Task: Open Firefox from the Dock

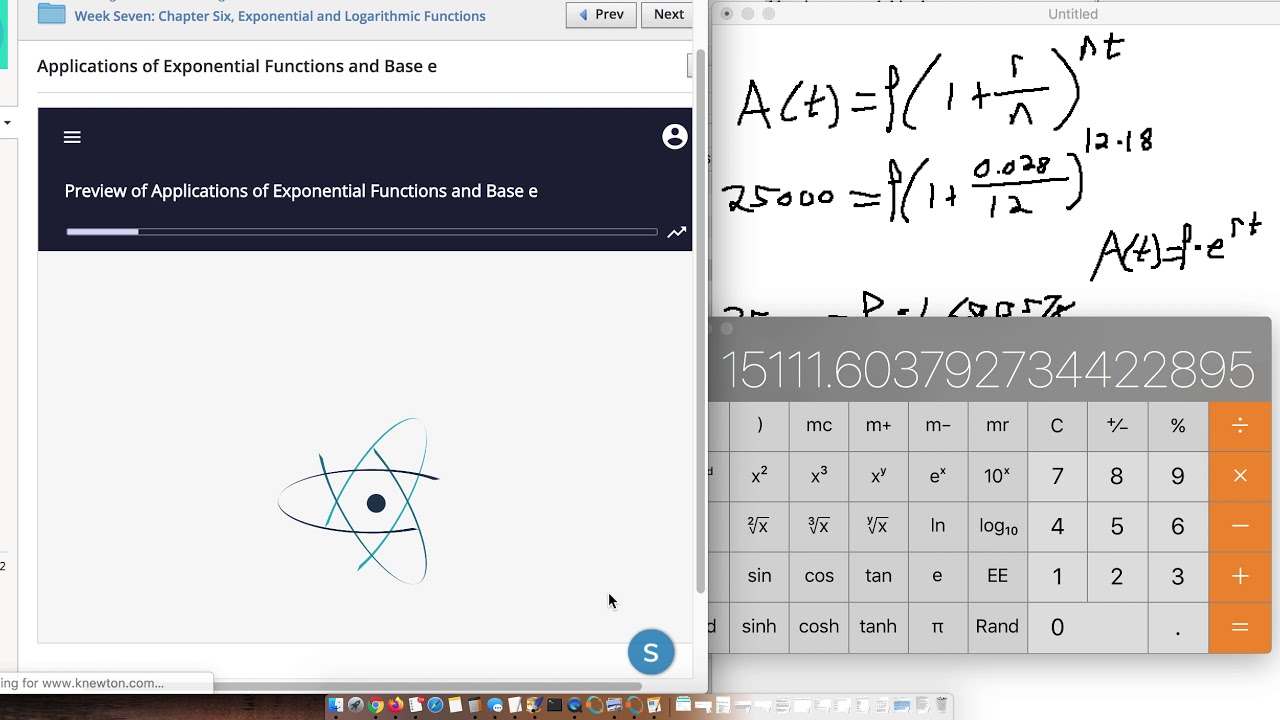Action: [395, 705]
